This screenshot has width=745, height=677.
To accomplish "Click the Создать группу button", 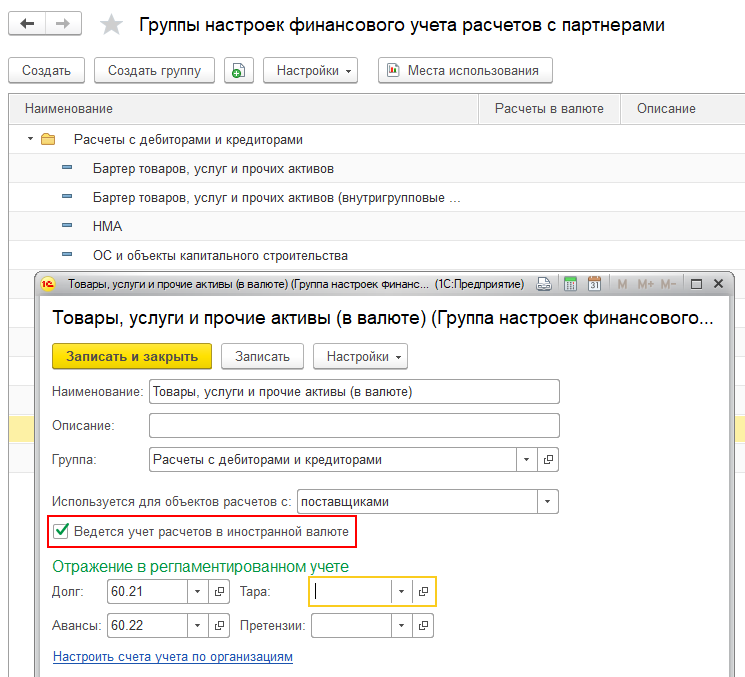I will (154, 71).
